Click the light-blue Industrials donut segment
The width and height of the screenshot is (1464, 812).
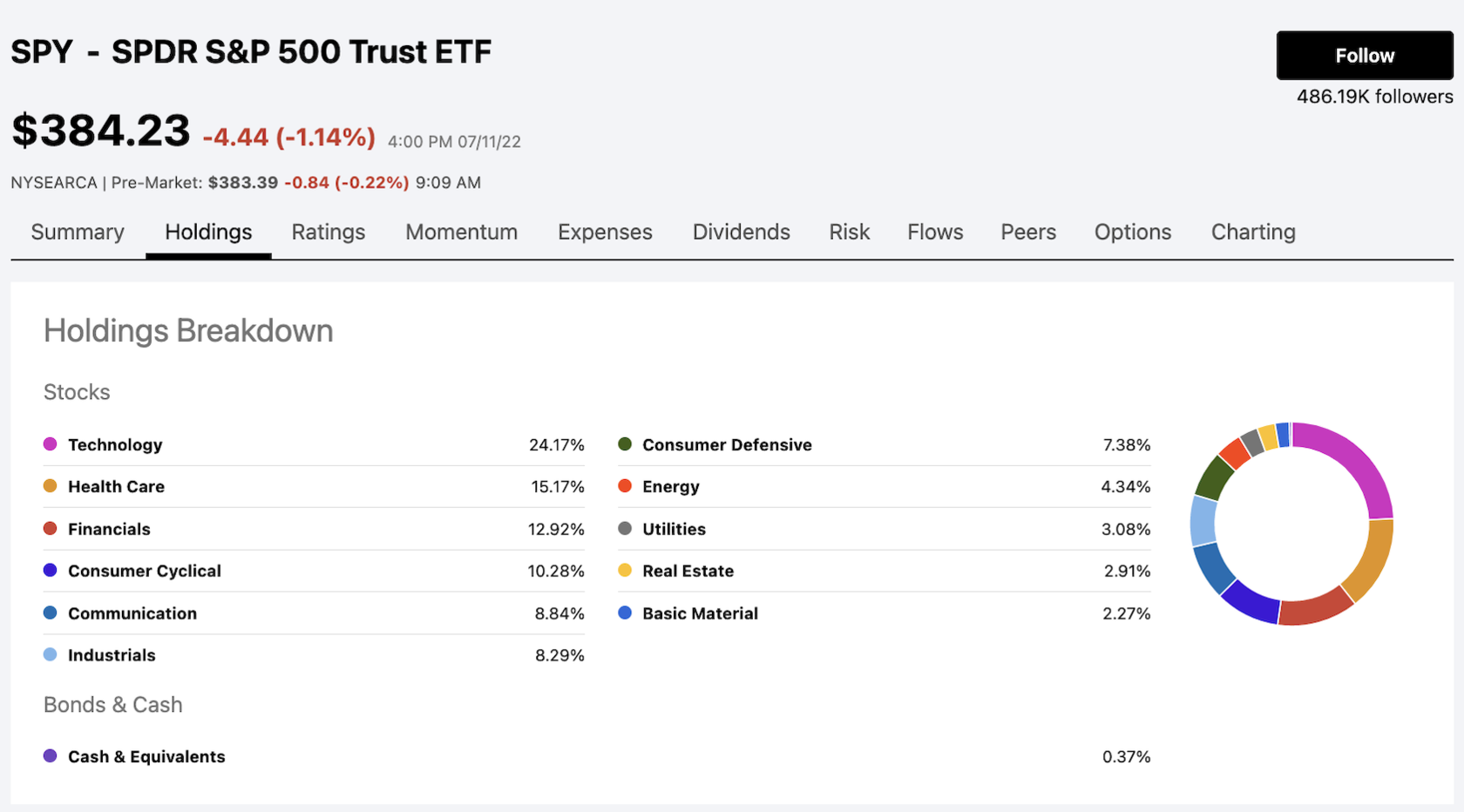click(1203, 521)
